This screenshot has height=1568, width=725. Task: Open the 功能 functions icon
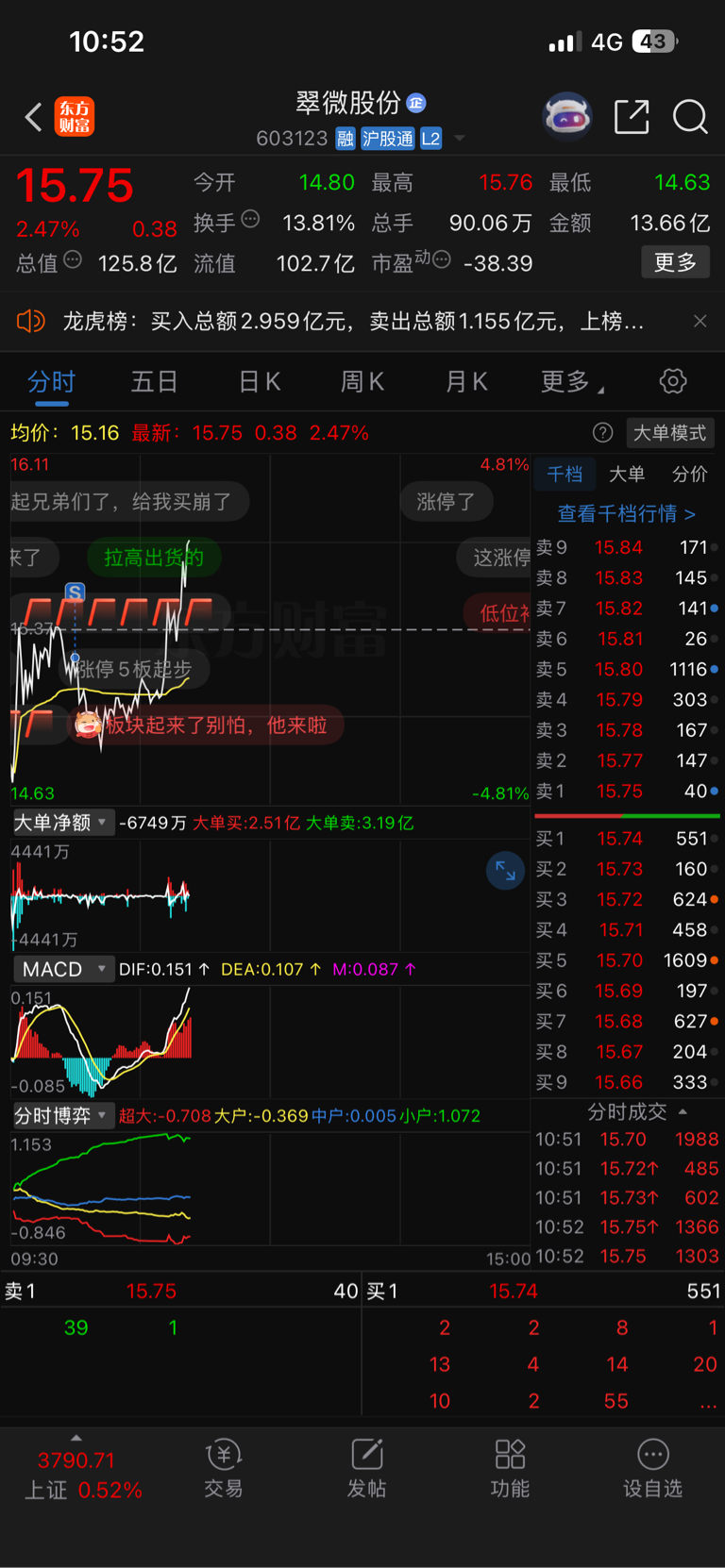click(x=510, y=1469)
